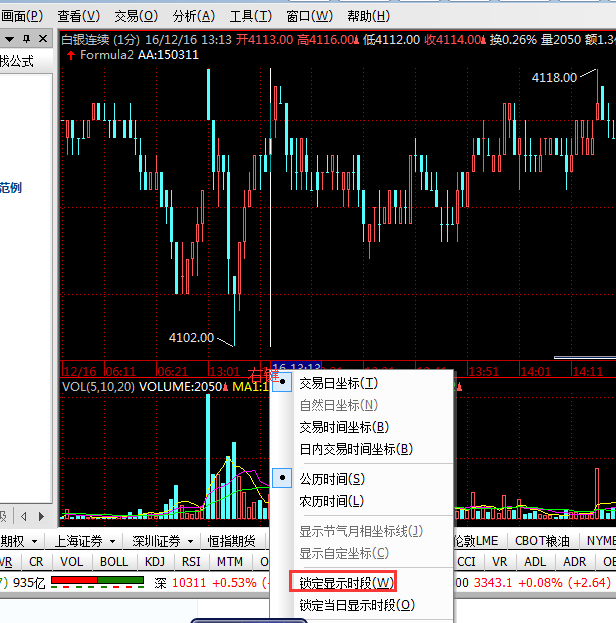Expand 上海证券 dropdown tab
Image resolution: width=616 pixels, height=623 pixels.
tap(111, 541)
